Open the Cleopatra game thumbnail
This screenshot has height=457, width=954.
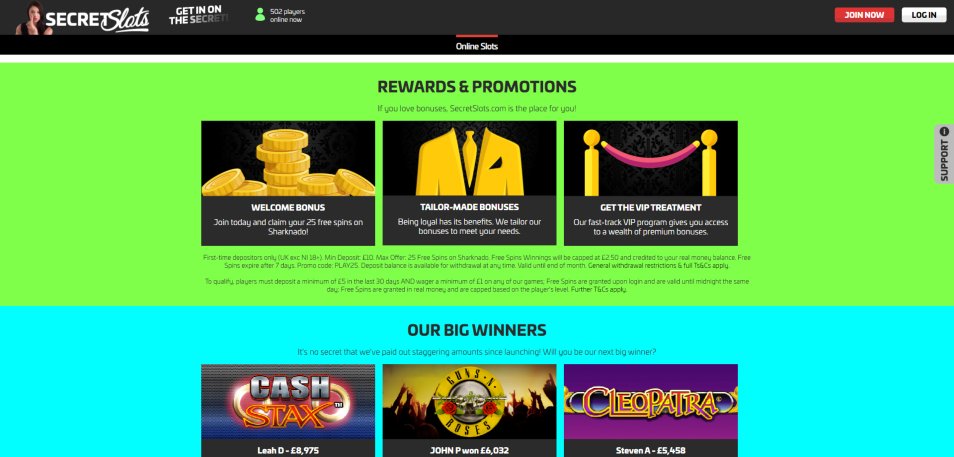coord(650,402)
